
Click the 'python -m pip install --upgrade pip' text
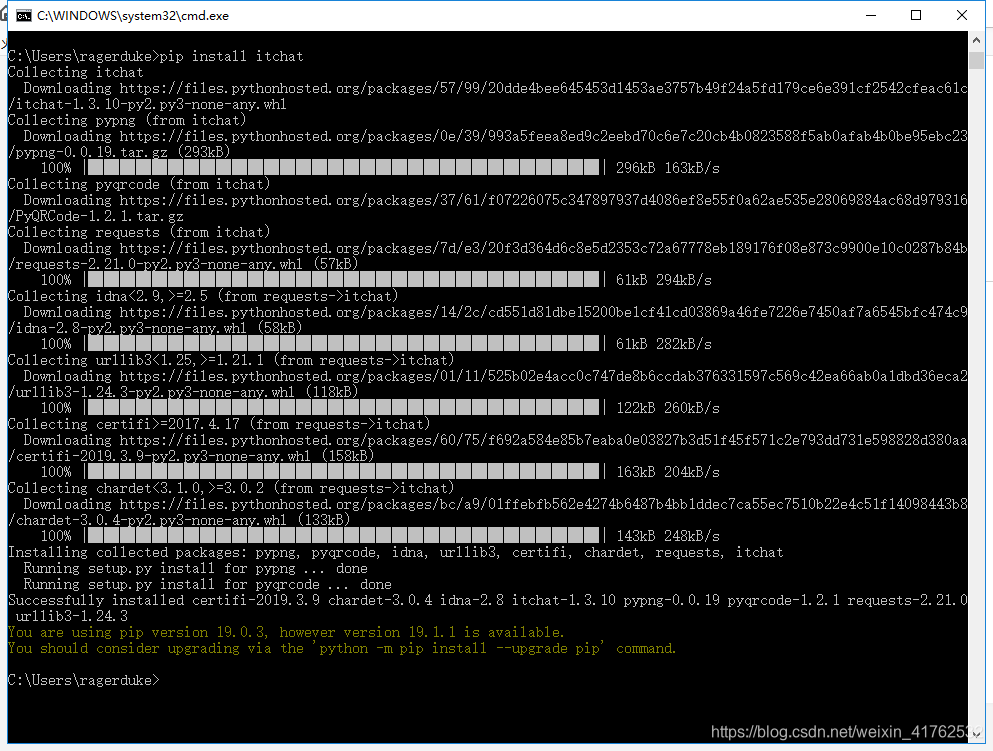459,648
